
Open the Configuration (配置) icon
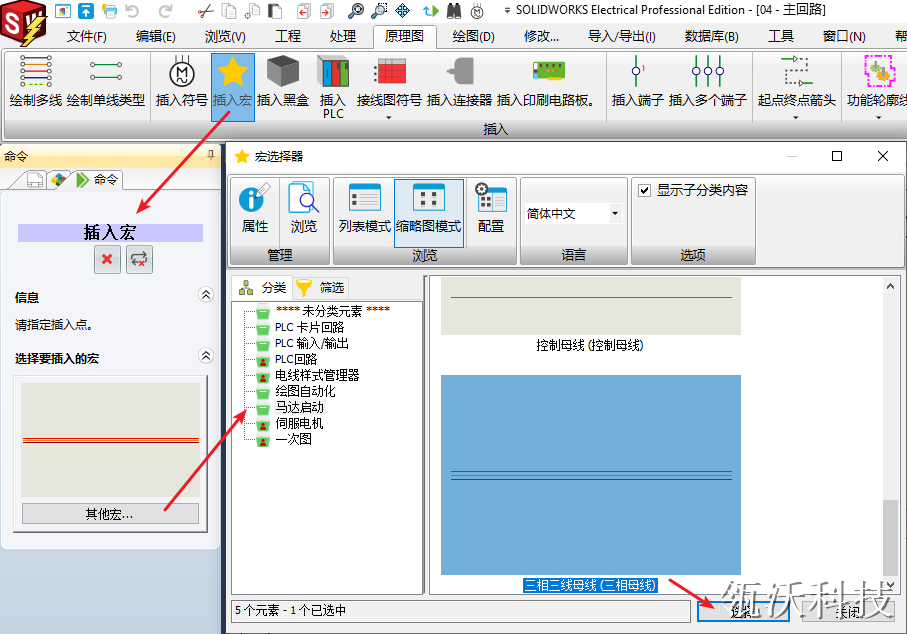[491, 208]
